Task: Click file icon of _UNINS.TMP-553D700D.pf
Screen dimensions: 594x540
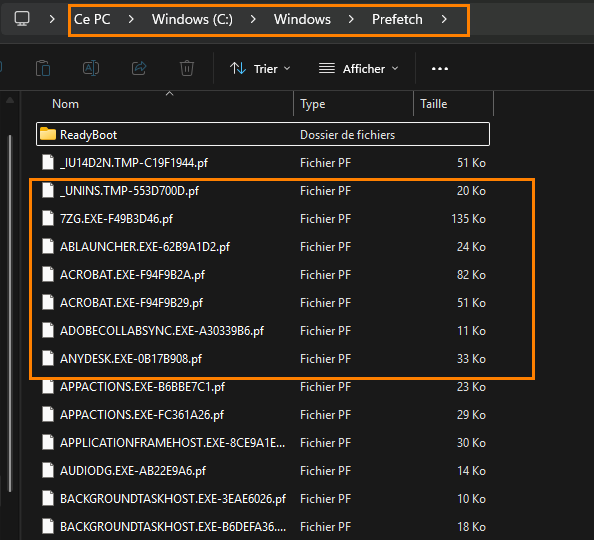Action: coord(48,190)
